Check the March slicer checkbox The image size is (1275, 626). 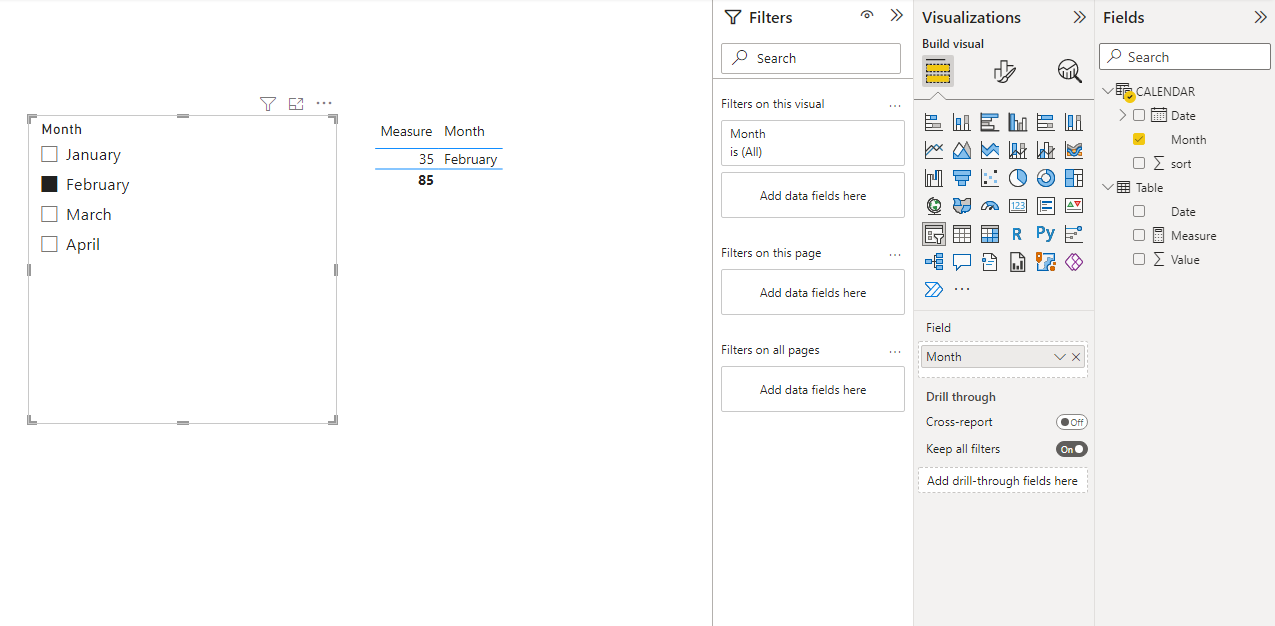pyautogui.click(x=49, y=215)
